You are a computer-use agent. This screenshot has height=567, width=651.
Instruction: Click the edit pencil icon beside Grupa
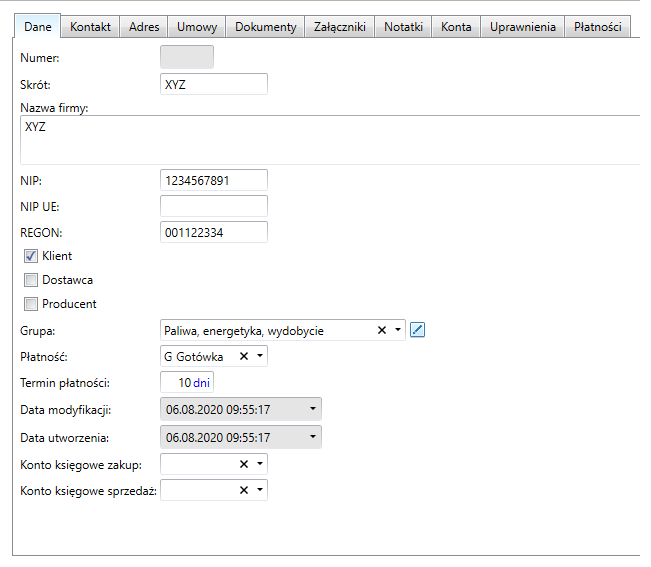418,330
